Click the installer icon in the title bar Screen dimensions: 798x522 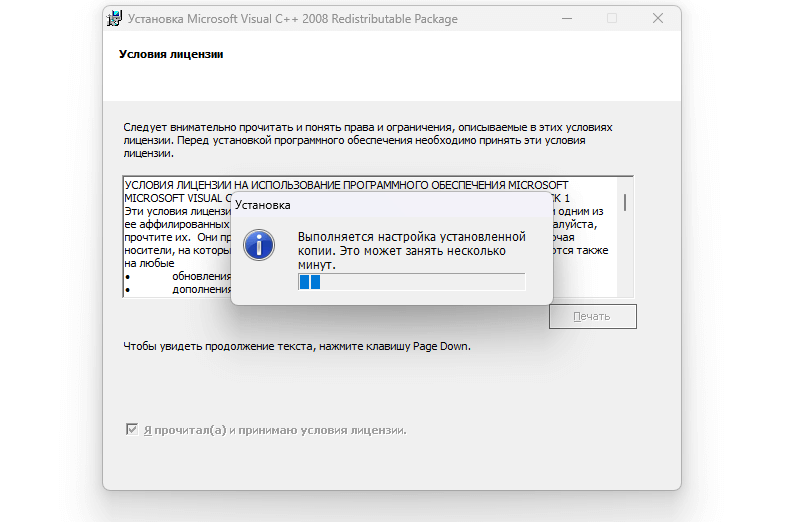pyautogui.click(x=115, y=18)
